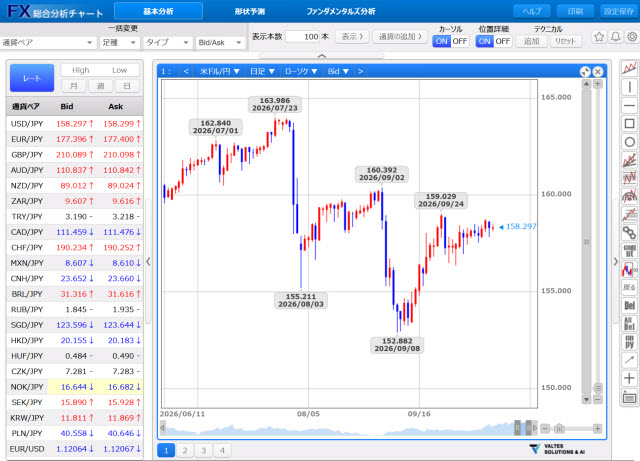Screen dimensions: 640x461
Task: Open the 通貨ペア batch dropdown
Action: (x=48, y=42)
